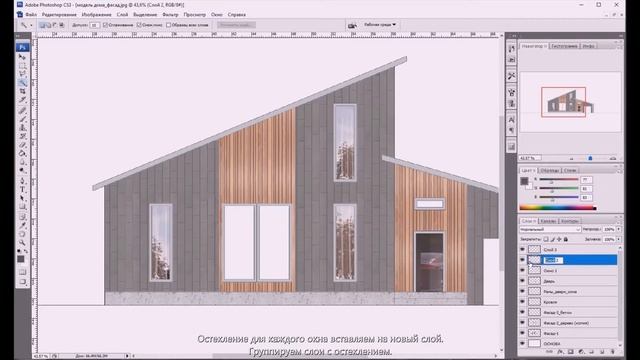Click the delete layer trash icon
Screen dimensions: 640x360
[x=612, y=351]
